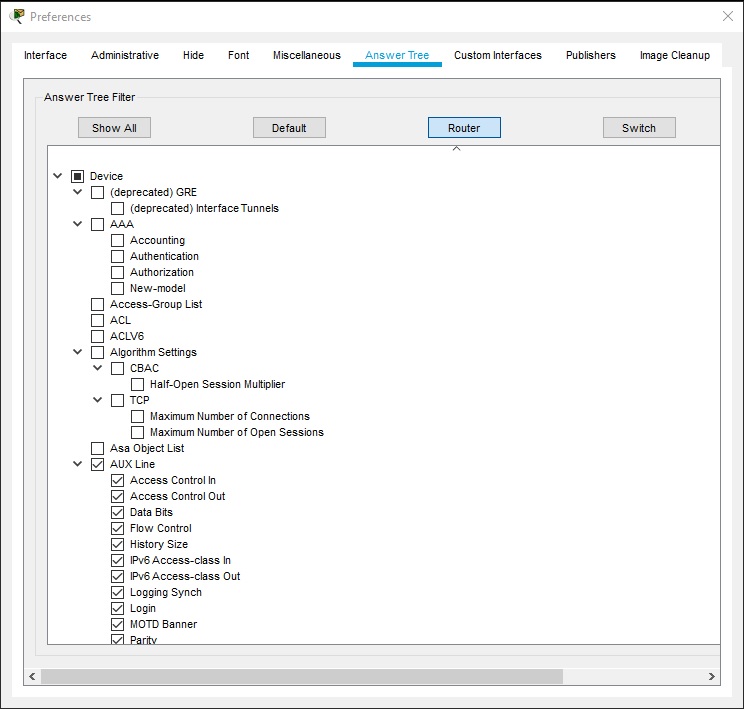Check the Authentication checkbox
This screenshot has height=709, width=744.
[117, 256]
